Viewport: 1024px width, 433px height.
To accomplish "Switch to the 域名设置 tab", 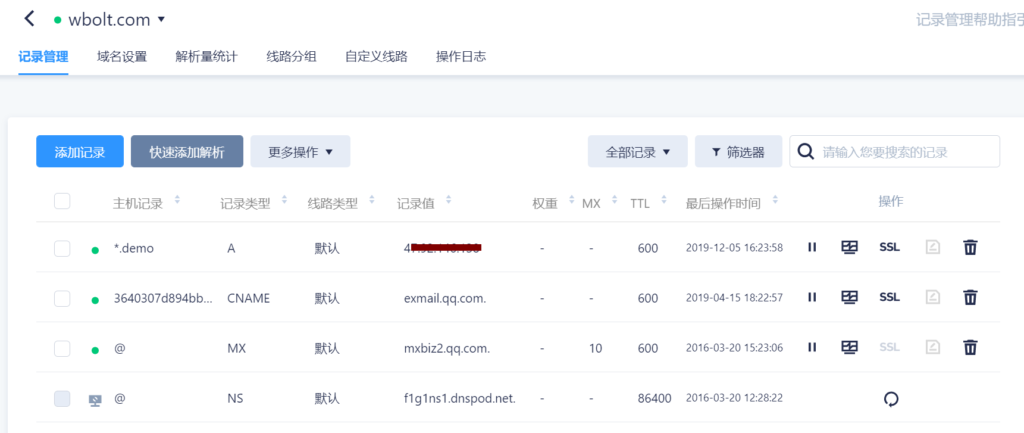I will [122, 57].
